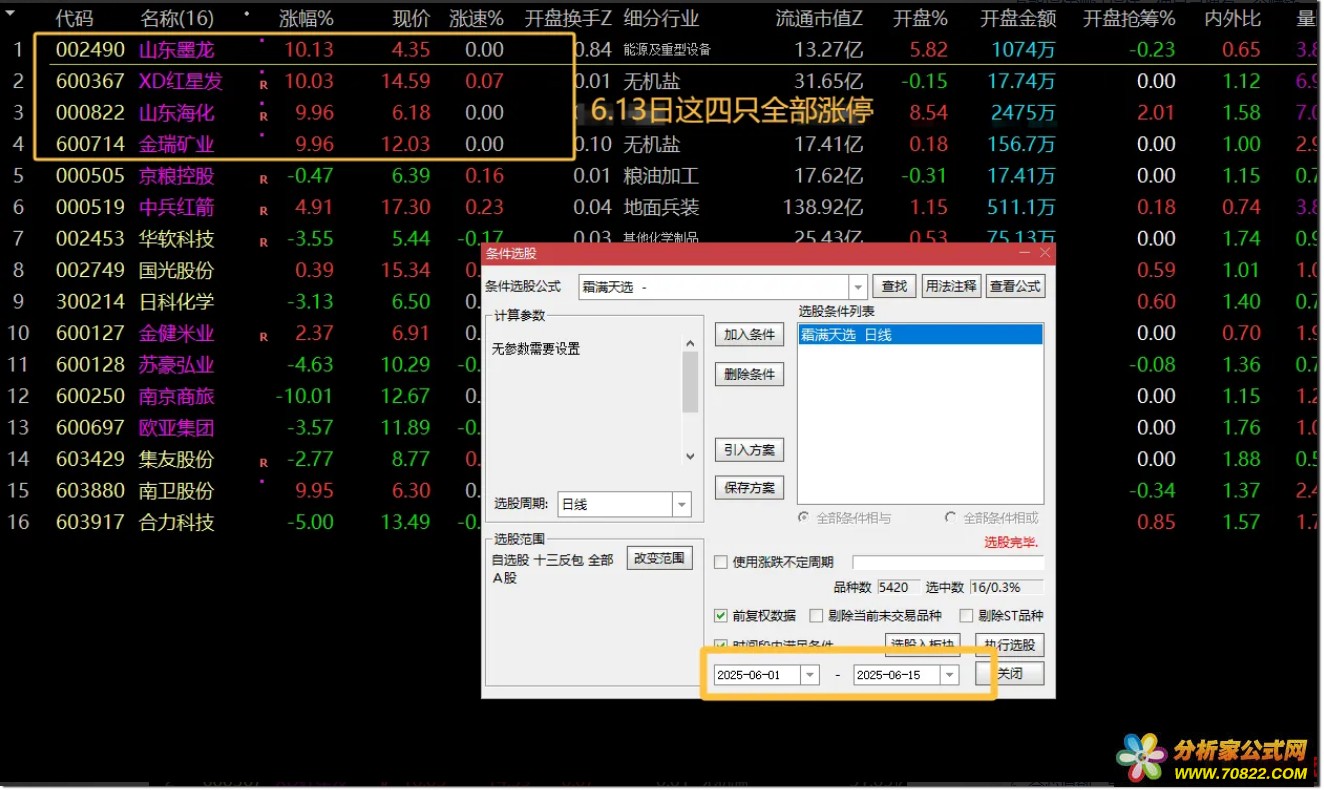Click stock code 603429
Viewport: 1324px width, 790px height.
click(x=90, y=459)
